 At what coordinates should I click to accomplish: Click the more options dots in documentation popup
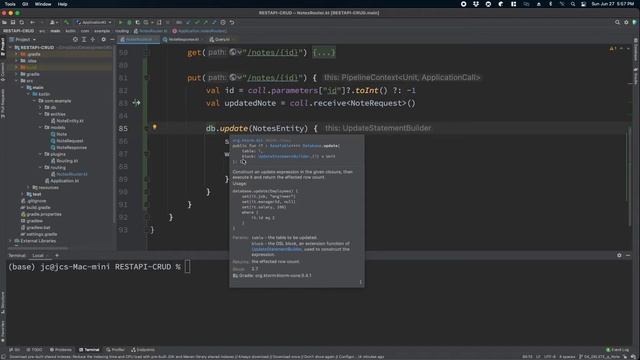coord(360,282)
